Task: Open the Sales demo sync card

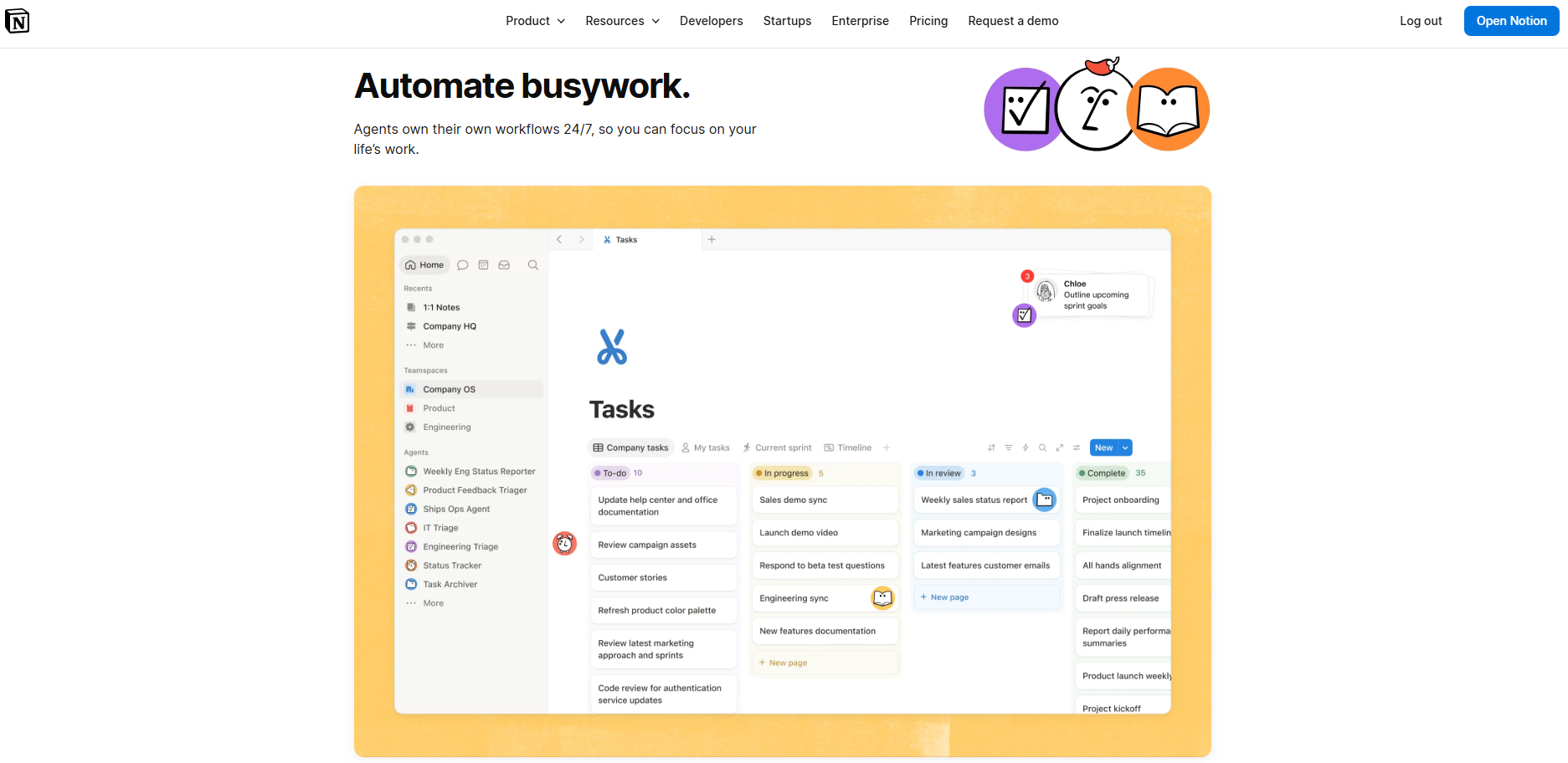Action: click(825, 500)
